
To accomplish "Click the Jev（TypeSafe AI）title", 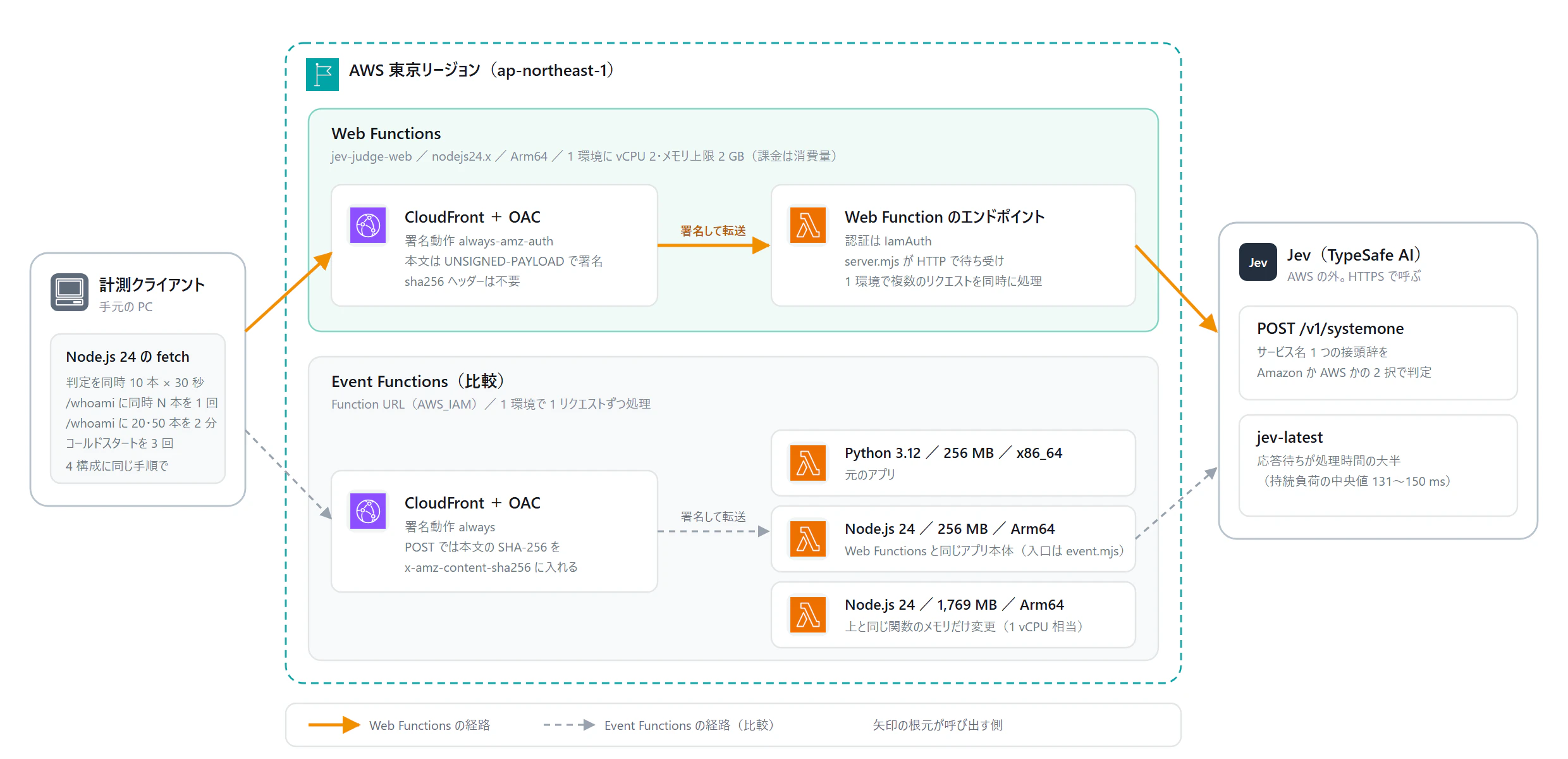I will click(x=1354, y=255).
